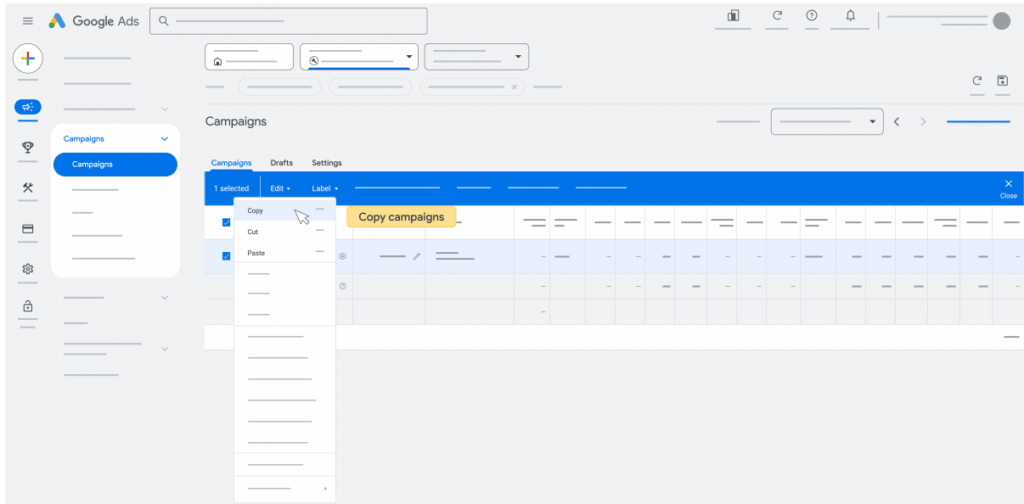Screen dimensions: 1024x504
Task: Close the blue selection bar
Action: pos(1008,186)
